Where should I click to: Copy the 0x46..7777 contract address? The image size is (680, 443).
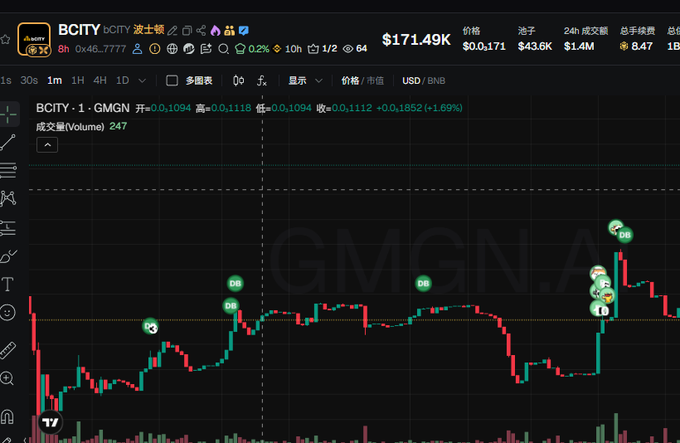click(x=101, y=49)
